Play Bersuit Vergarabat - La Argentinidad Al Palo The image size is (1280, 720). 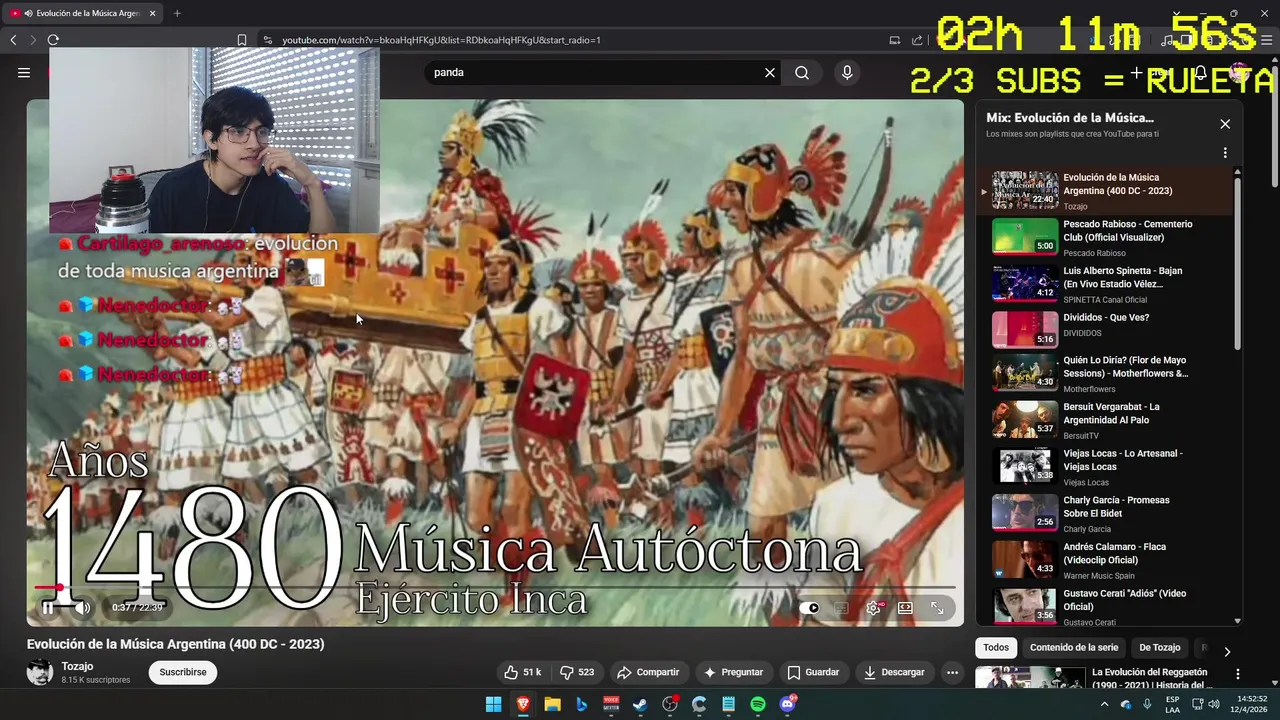1106,420
